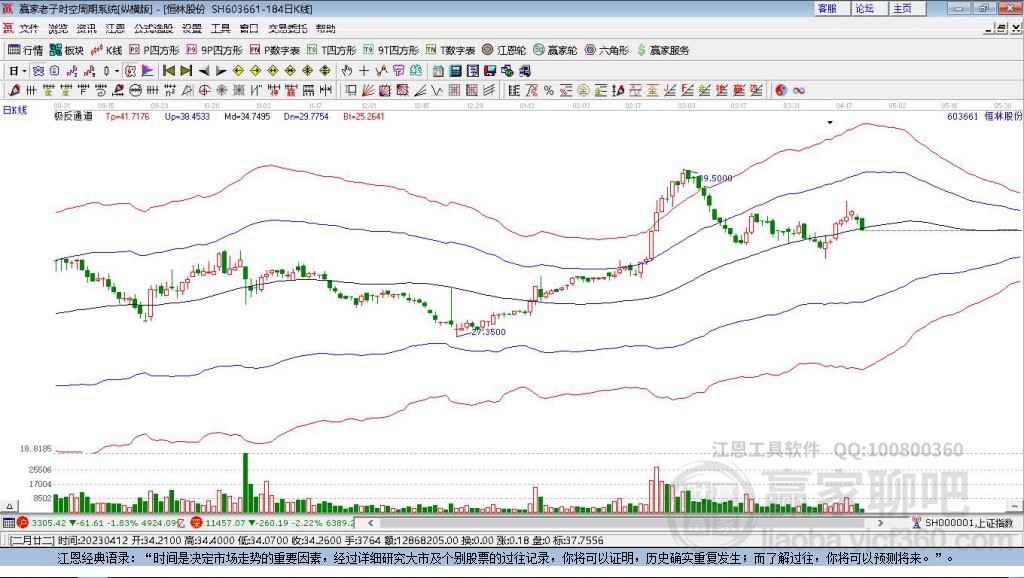The image size is (1024, 578).
Task: Click the 日K线 label on chart
Action: 14,110
